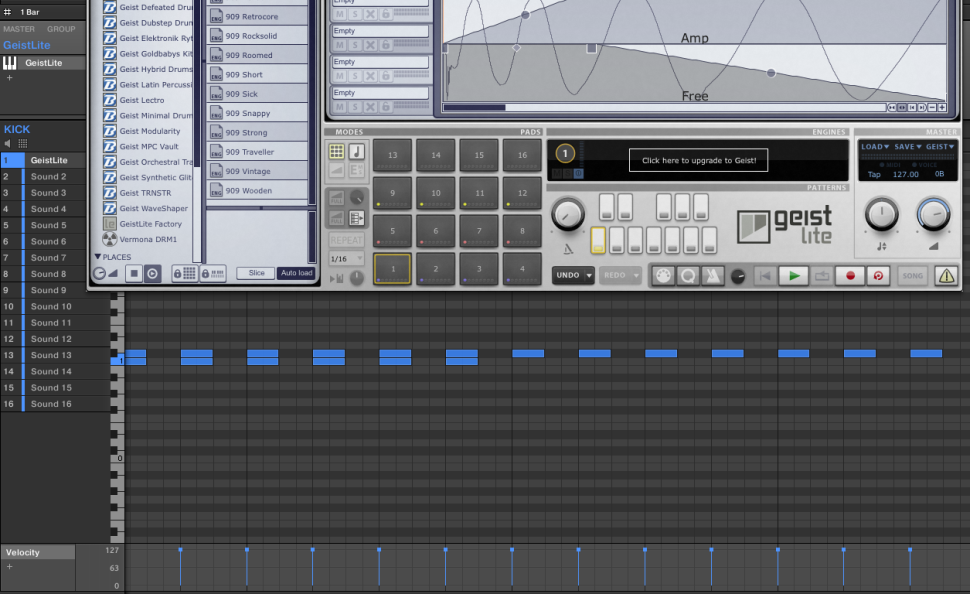Select the note mode icon in Modes
970x594 pixels.
[x=356, y=152]
